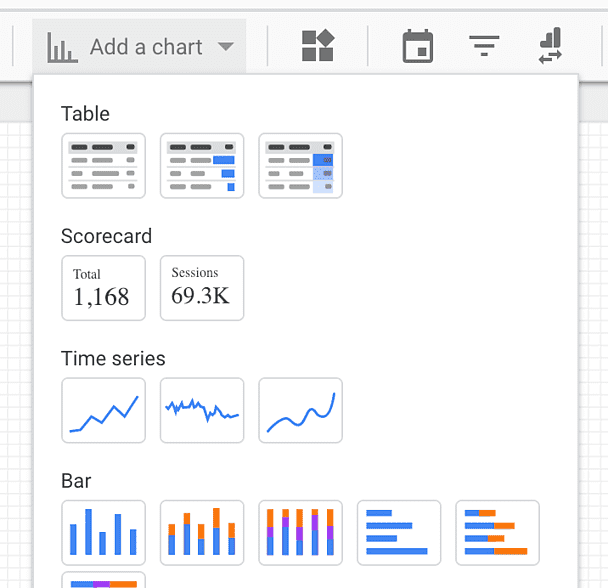Insert a column chart
Image resolution: width=608 pixels, height=588 pixels.
104,533
